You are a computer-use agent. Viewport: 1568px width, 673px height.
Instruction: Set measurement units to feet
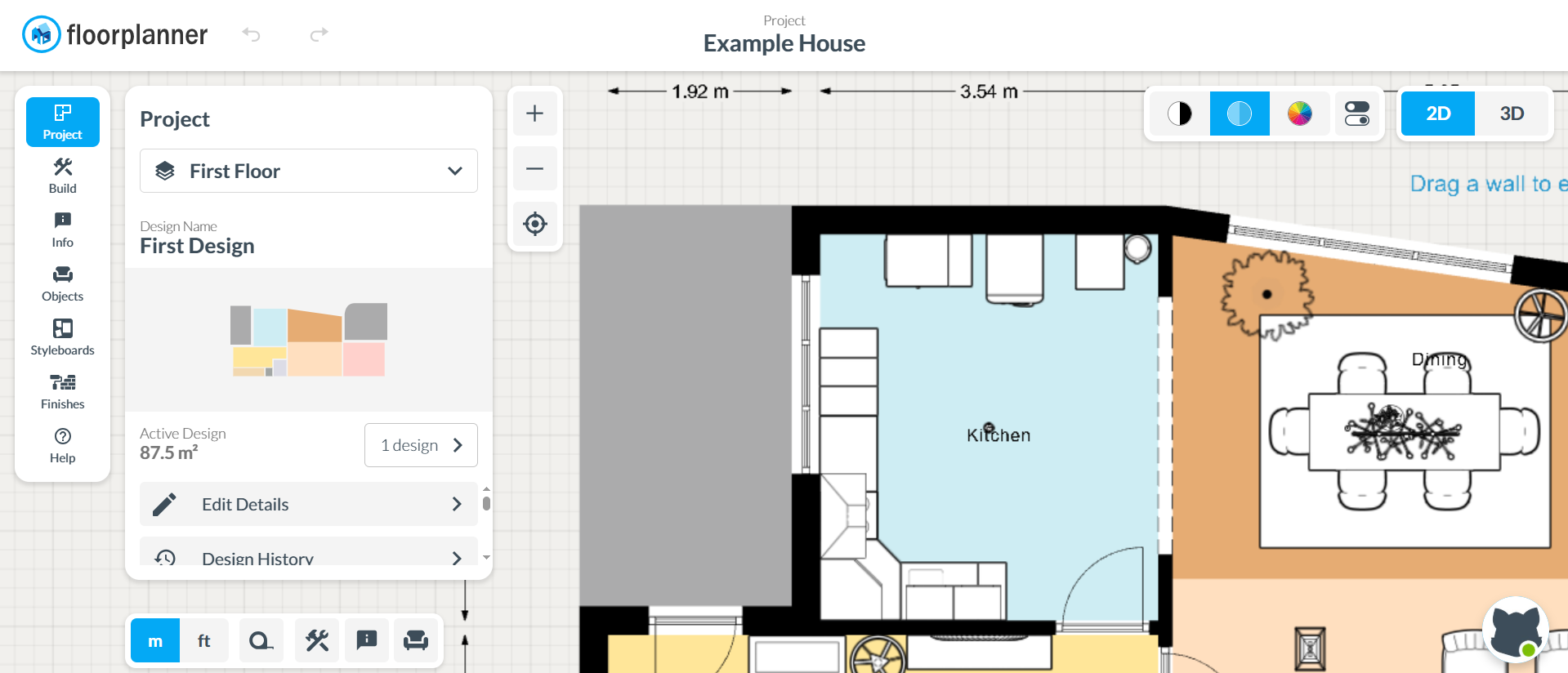tap(204, 641)
